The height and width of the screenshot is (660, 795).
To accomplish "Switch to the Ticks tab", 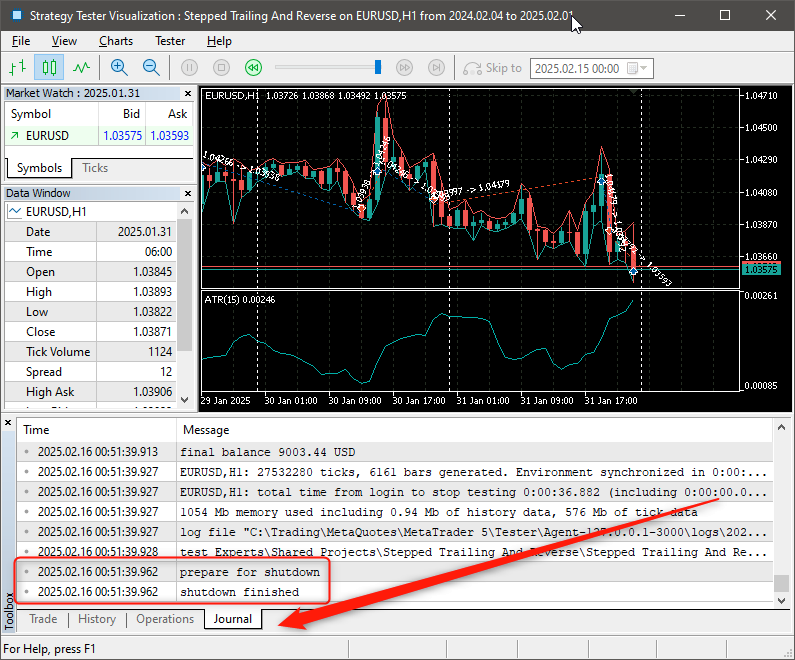I will (95, 168).
